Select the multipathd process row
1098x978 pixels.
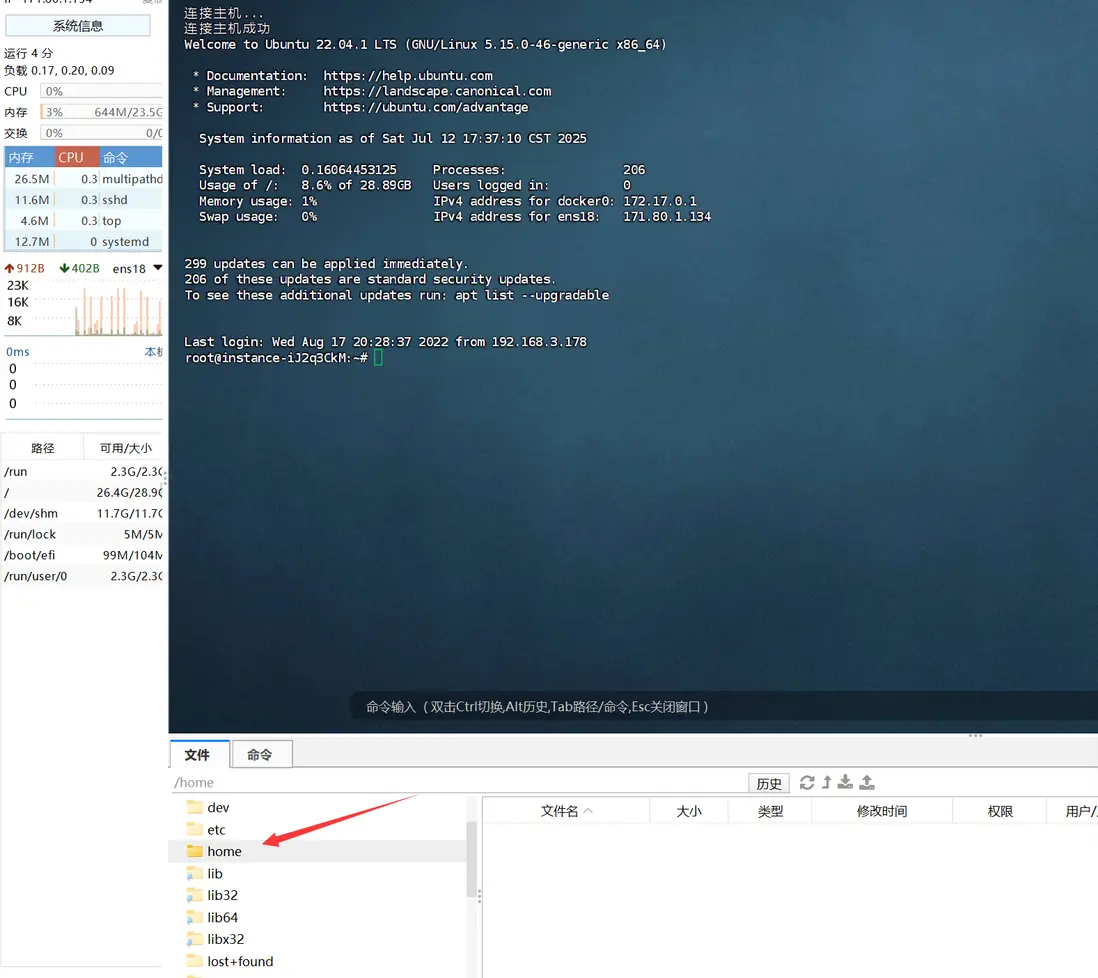(x=83, y=179)
